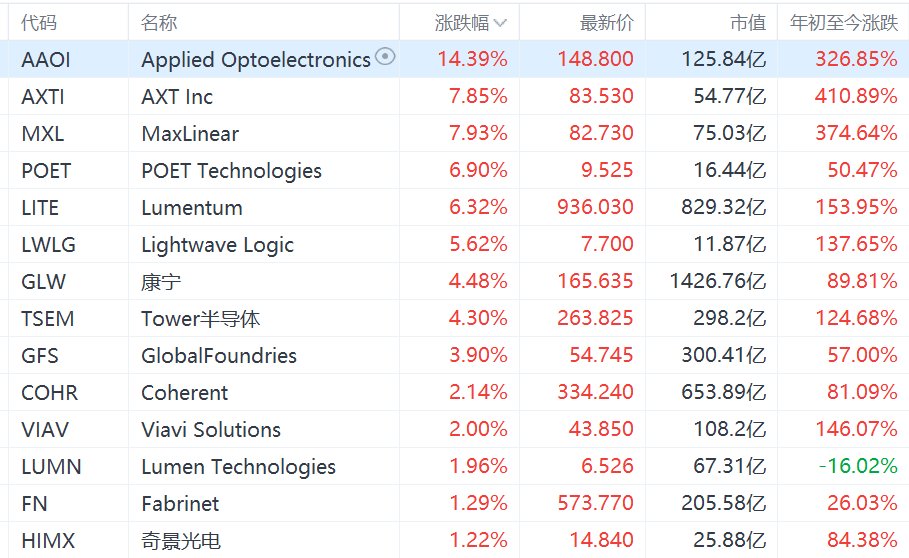Open MaxLinear stock details
The height and width of the screenshot is (558, 909).
click(454, 133)
